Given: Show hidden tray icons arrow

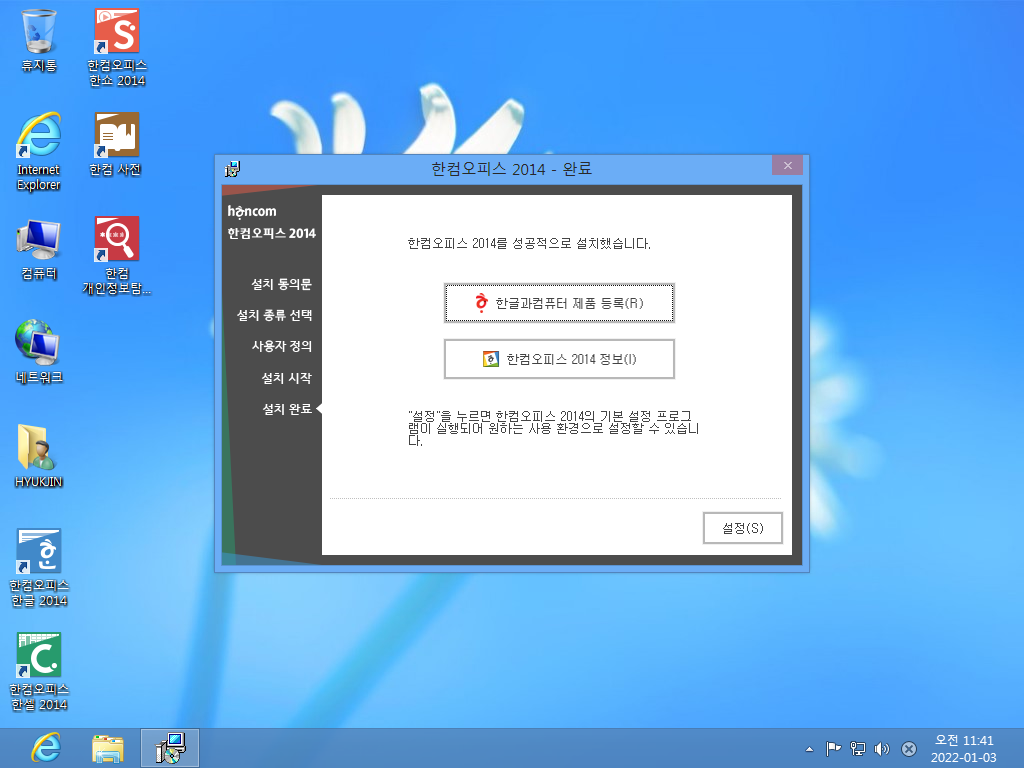Looking at the screenshot, I should click(x=809, y=749).
